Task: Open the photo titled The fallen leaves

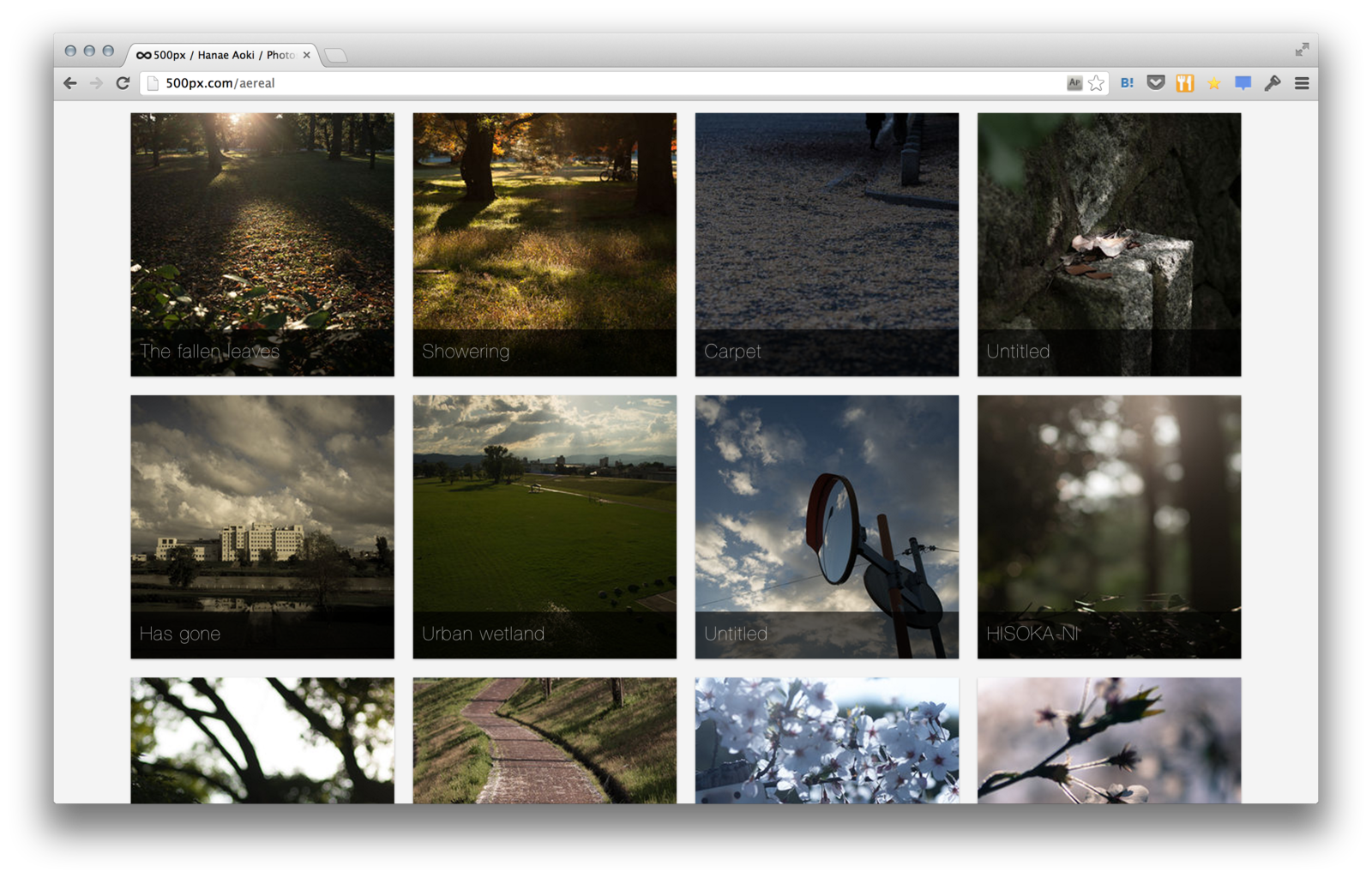Action: click(262, 244)
